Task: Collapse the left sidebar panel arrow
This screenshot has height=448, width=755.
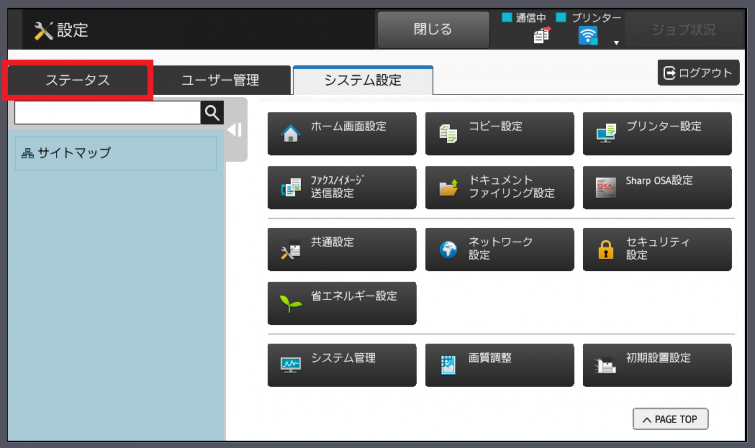Action: click(234, 130)
